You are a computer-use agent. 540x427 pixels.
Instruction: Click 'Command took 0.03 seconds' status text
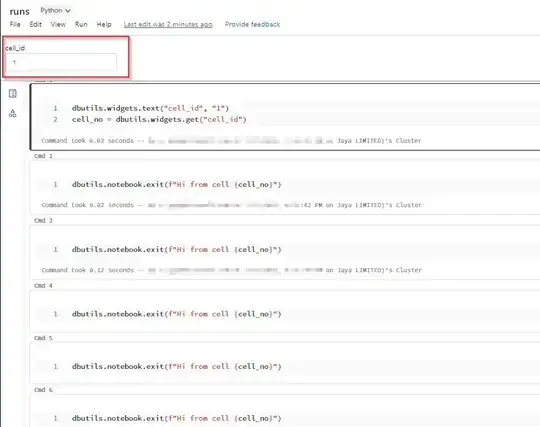point(87,140)
